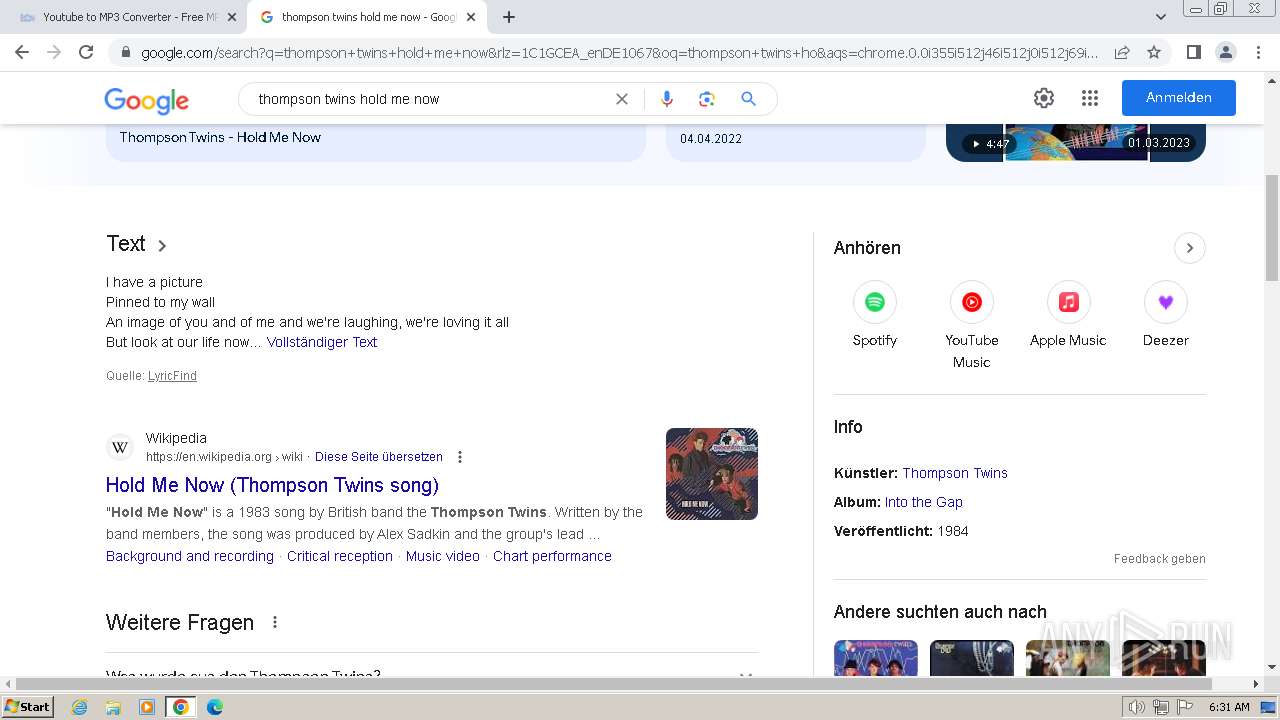1280x720 pixels.
Task: Open Hold Me Now Wikipedia result
Action: point(272,485)
